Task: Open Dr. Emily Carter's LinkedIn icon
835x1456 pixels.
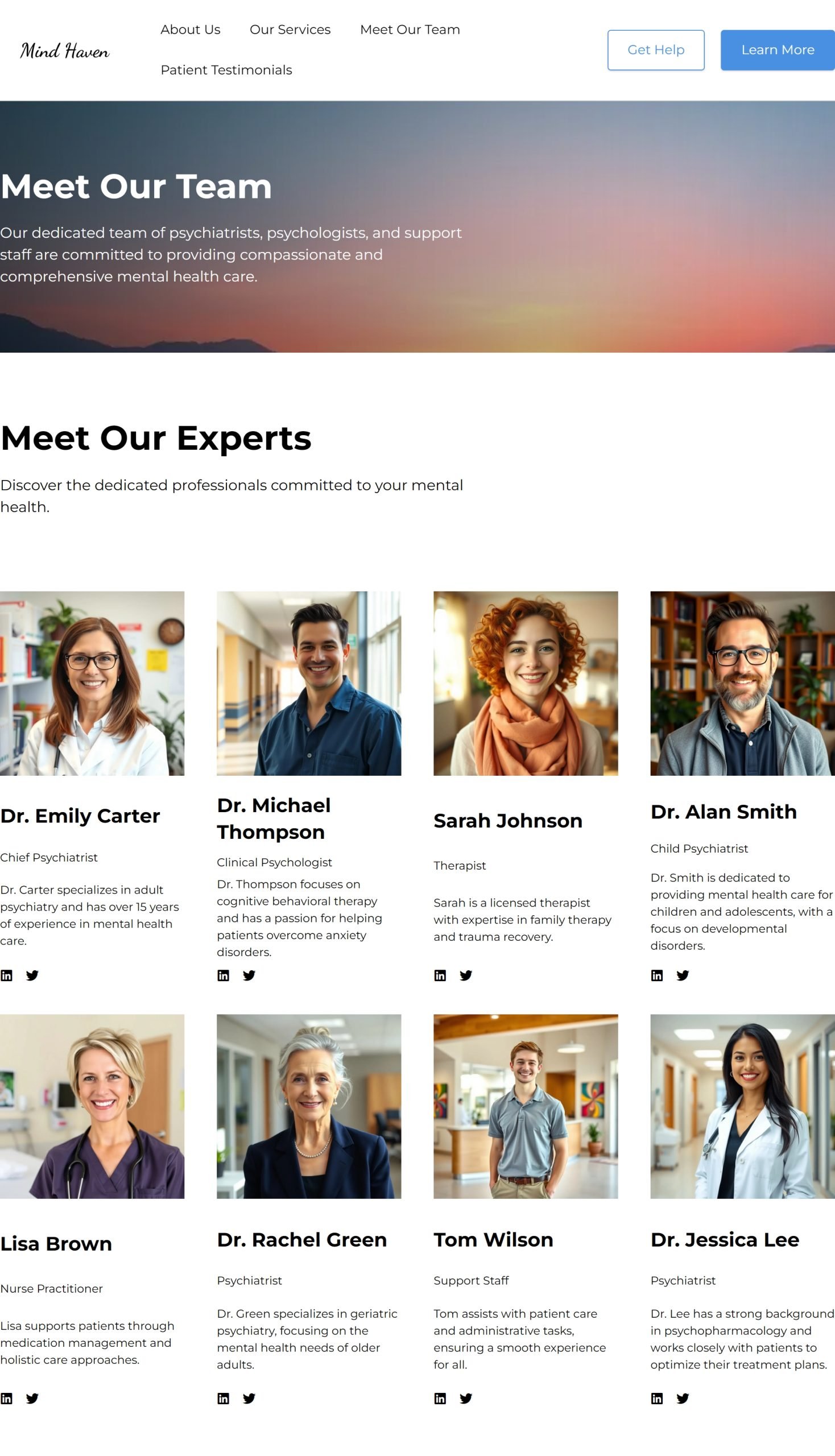Action: (x=6, y=975)
